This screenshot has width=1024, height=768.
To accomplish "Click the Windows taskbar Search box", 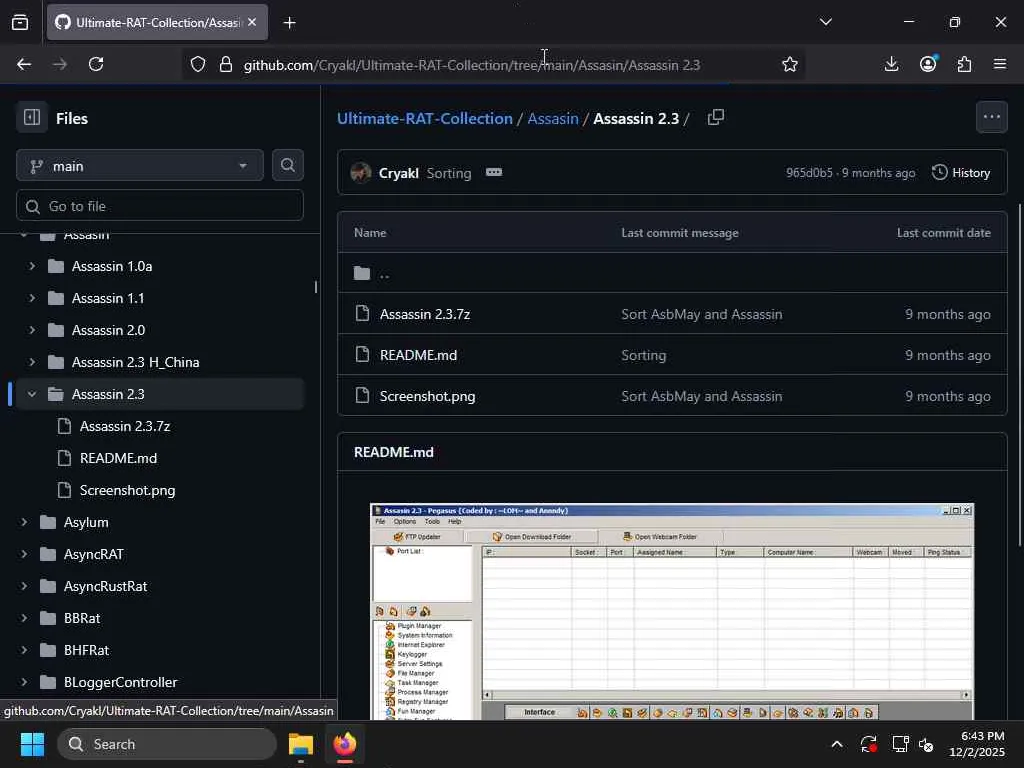I will (167, 744).
